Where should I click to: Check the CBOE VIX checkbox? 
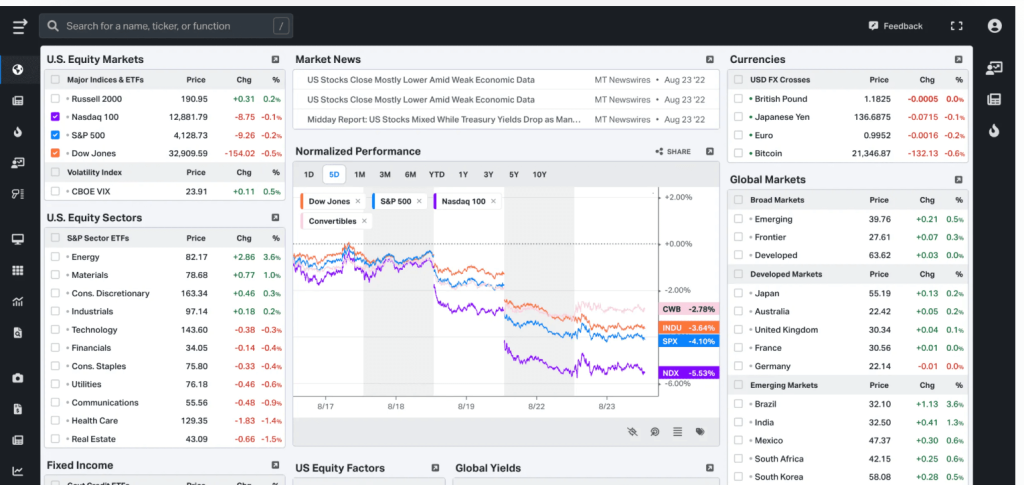[55, 191]
